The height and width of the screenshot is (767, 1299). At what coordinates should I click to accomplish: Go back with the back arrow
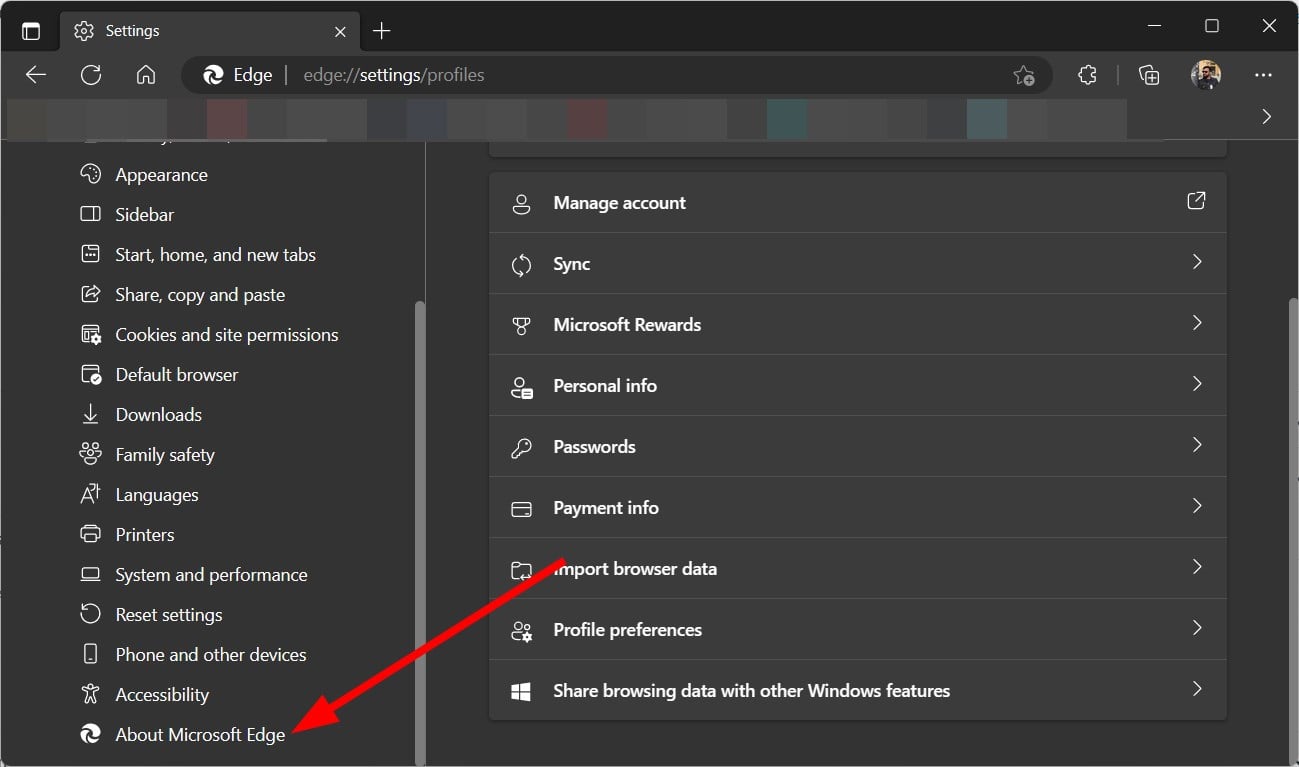[x=36, y=75]
